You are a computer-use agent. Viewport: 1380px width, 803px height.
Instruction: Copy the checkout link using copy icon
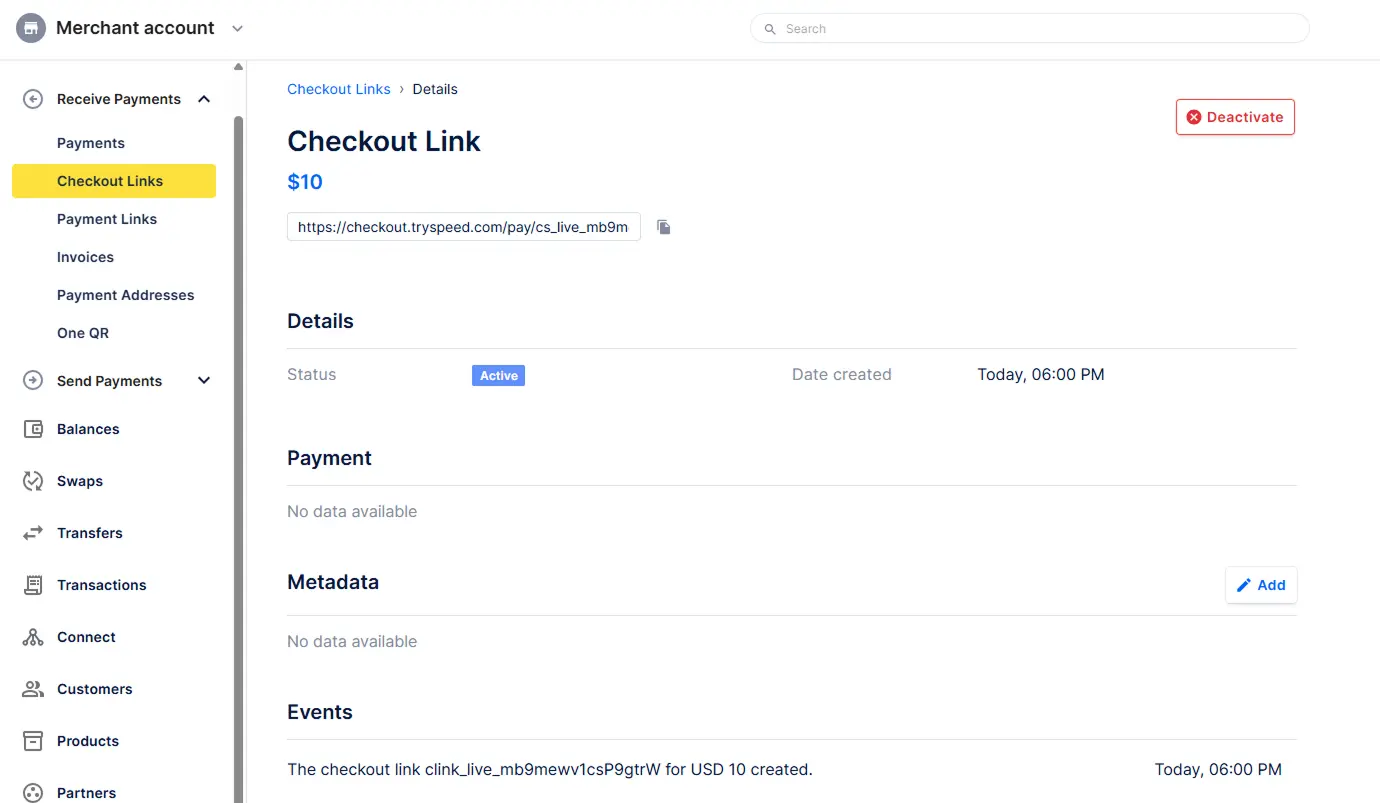click(663, 227)
